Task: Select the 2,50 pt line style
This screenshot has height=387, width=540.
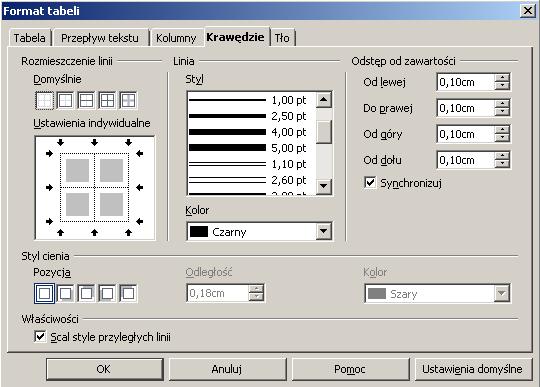Action: tap(251, 116)
